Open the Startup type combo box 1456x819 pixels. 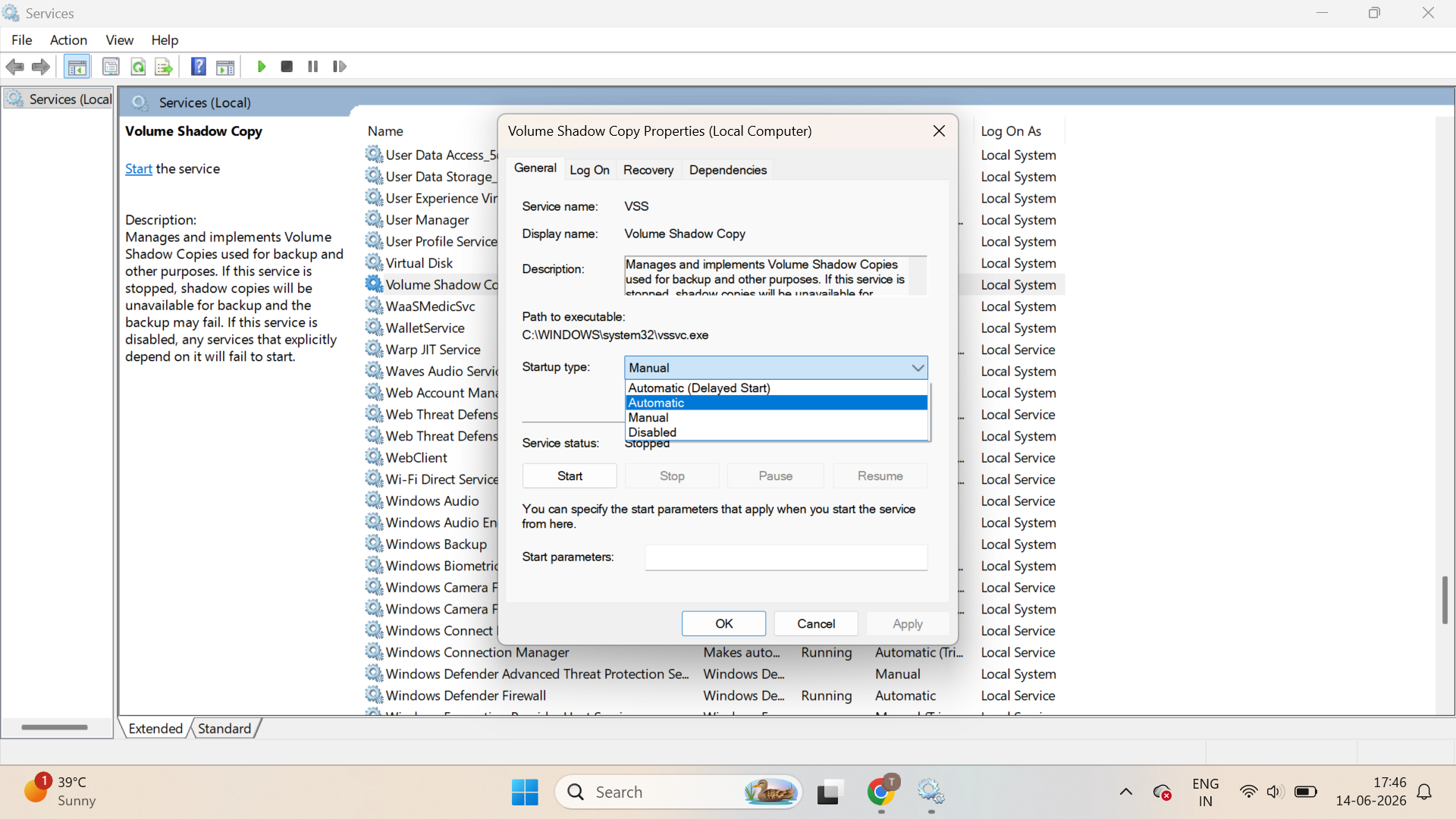(776, 367)
